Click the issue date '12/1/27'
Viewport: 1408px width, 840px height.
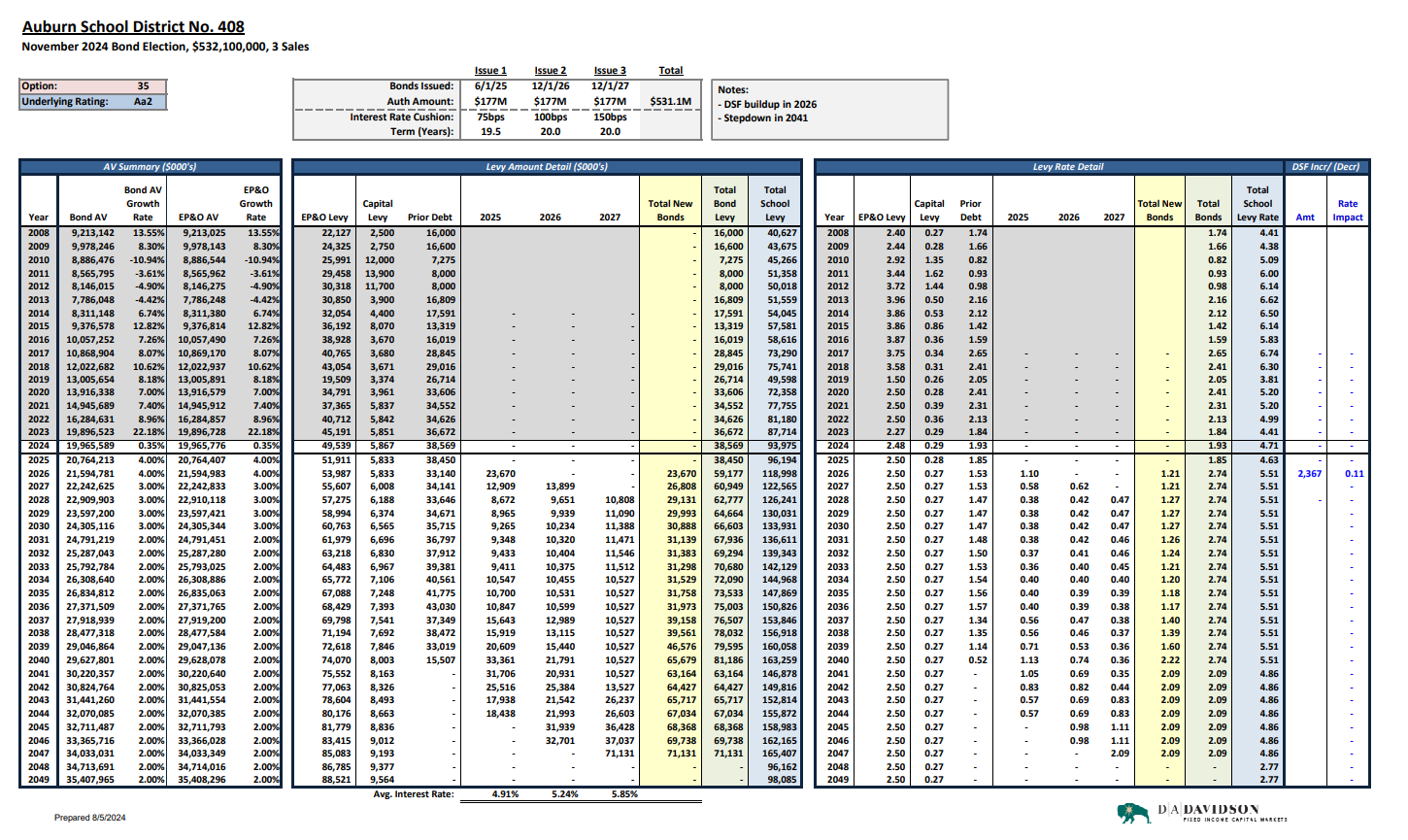pos(610,86)
